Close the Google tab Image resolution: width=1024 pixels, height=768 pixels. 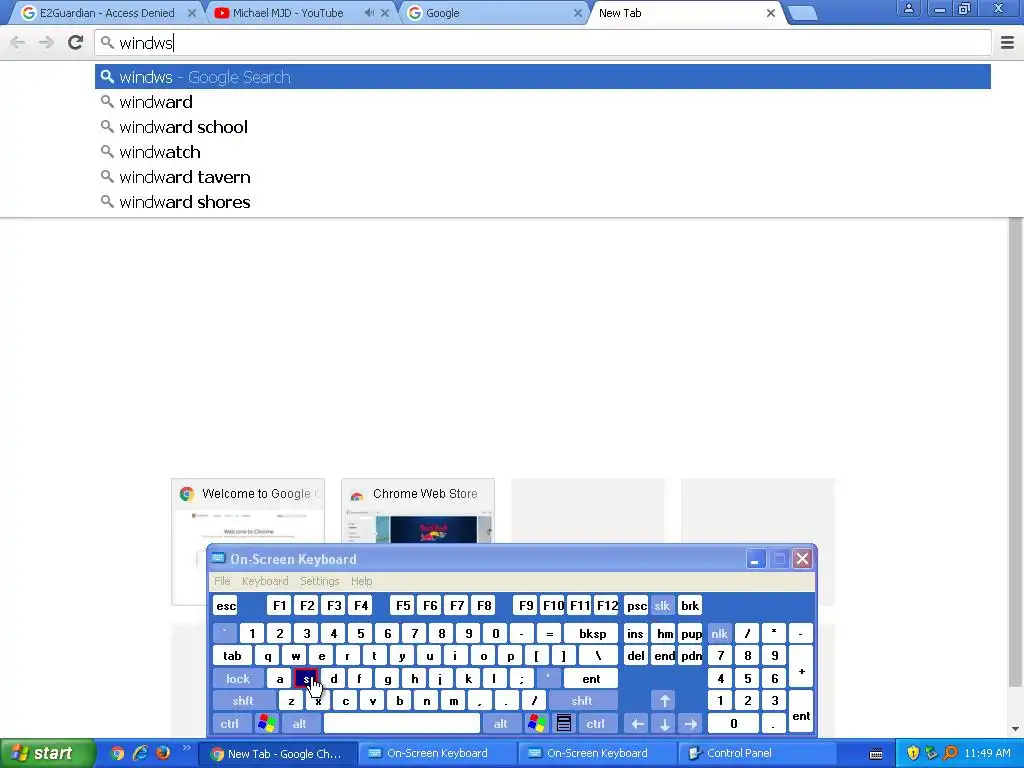pos(577,13)
